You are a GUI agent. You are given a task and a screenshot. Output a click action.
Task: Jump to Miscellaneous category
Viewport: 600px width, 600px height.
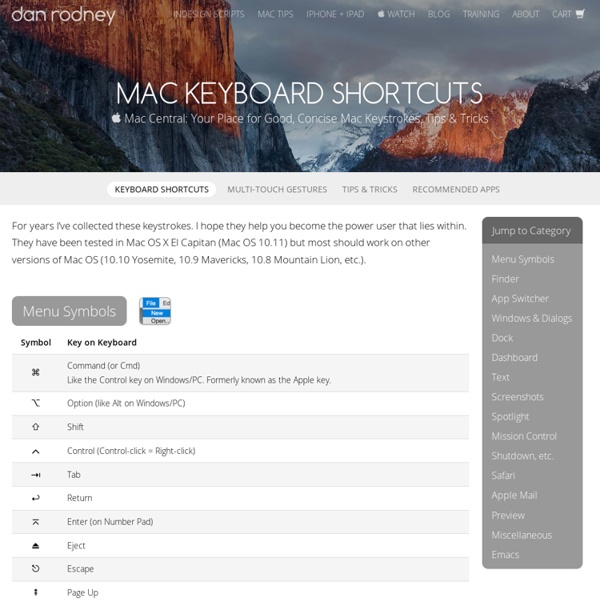pos(522,535)
